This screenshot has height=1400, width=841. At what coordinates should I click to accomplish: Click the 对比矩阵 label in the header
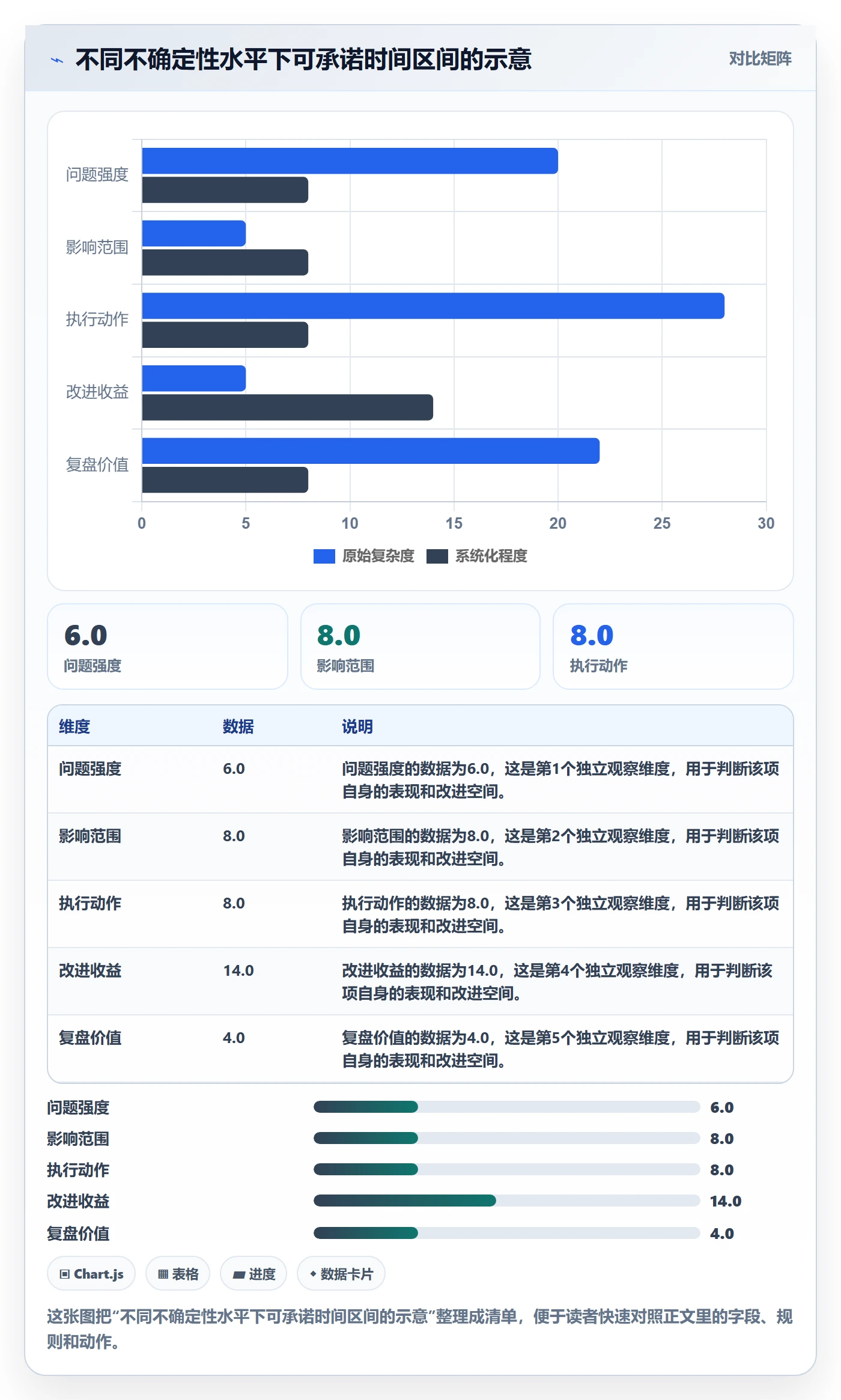point(760,58)
